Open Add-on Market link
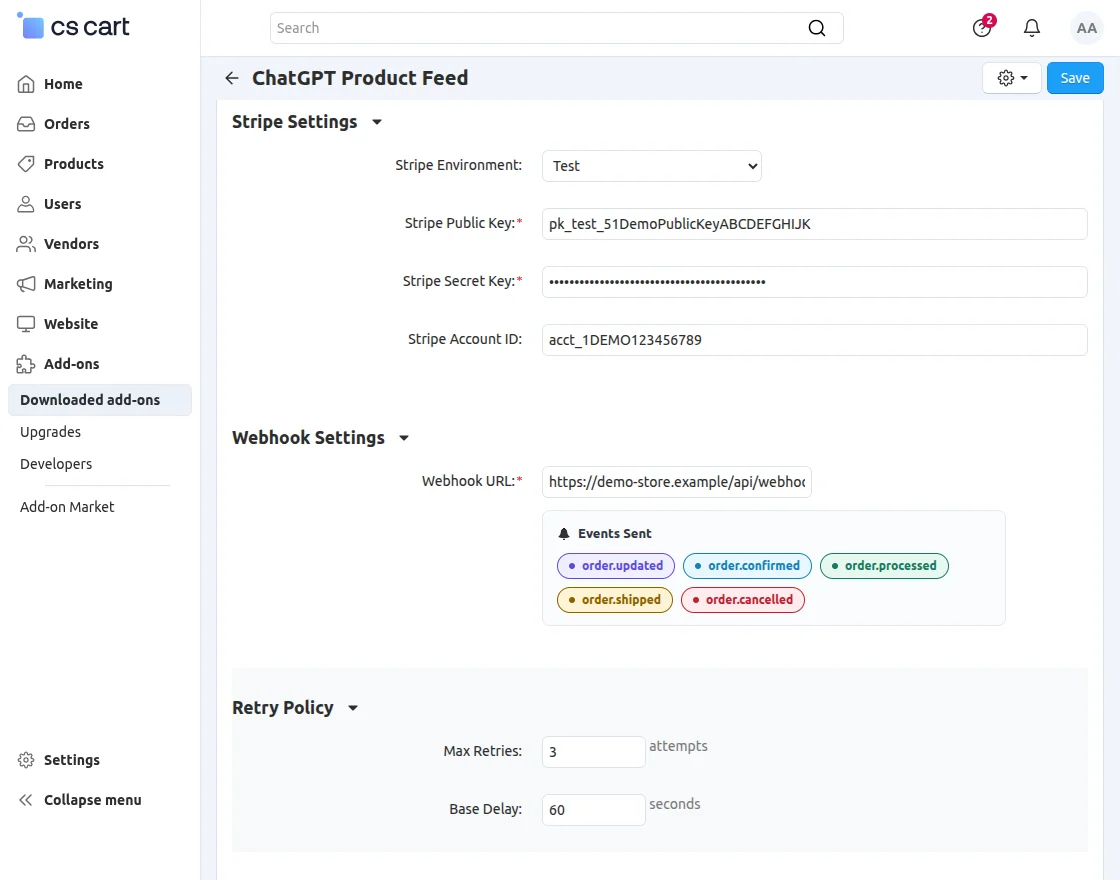 point(67,507)
